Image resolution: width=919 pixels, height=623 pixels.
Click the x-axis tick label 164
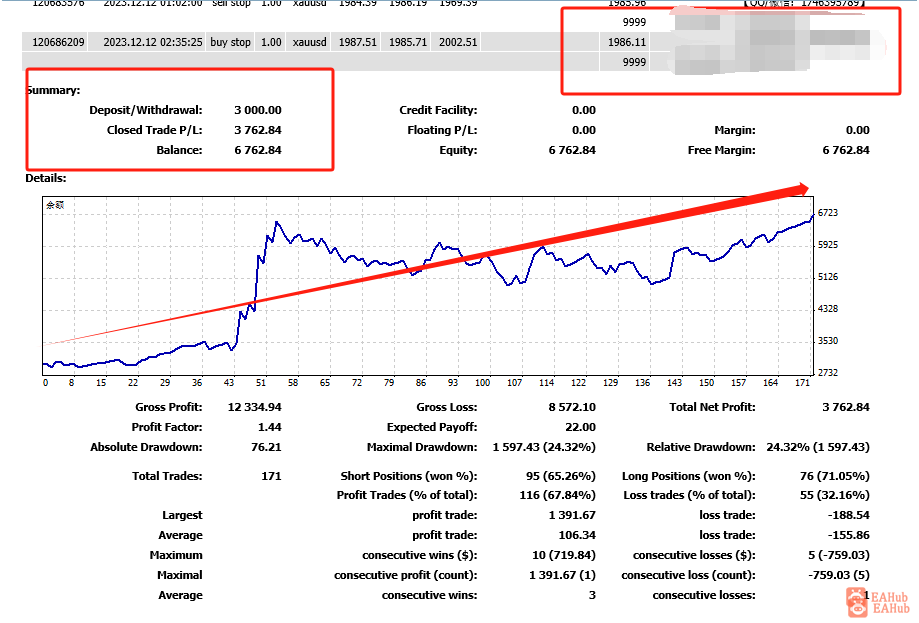click(770, 383)
